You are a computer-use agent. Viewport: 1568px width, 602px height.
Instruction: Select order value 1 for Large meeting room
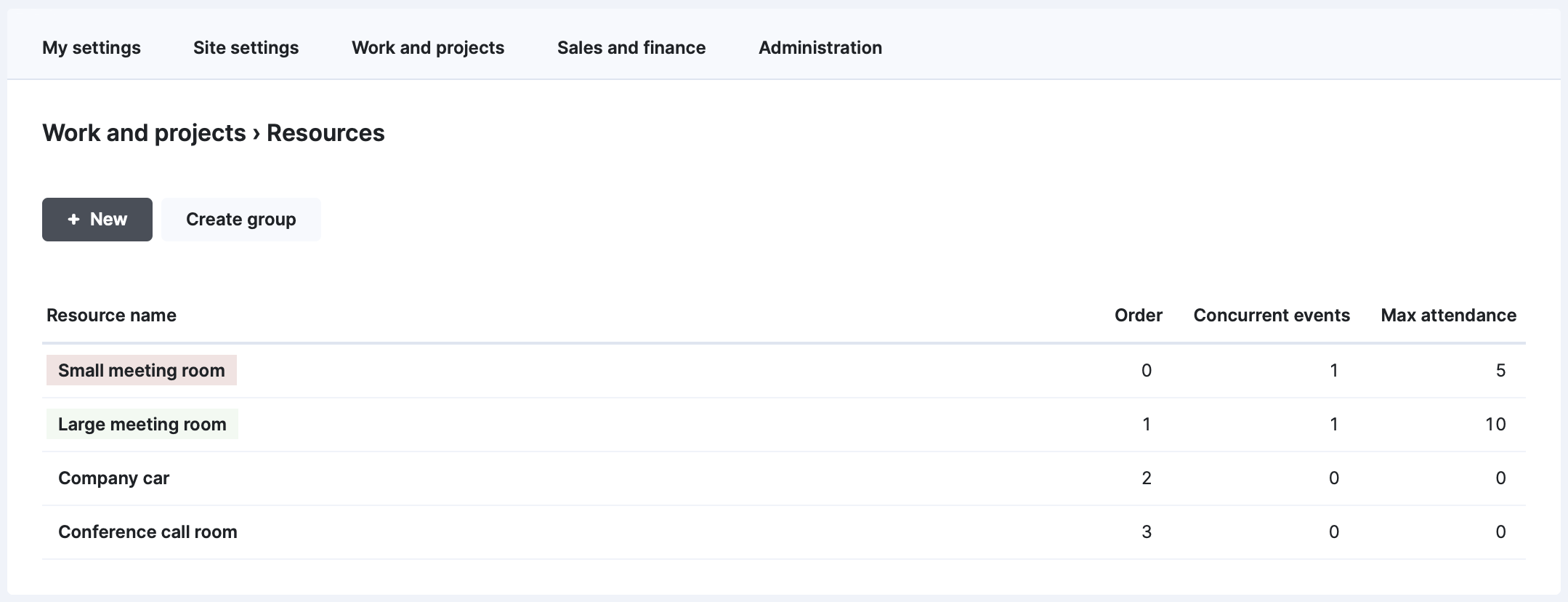(1147, 425)
